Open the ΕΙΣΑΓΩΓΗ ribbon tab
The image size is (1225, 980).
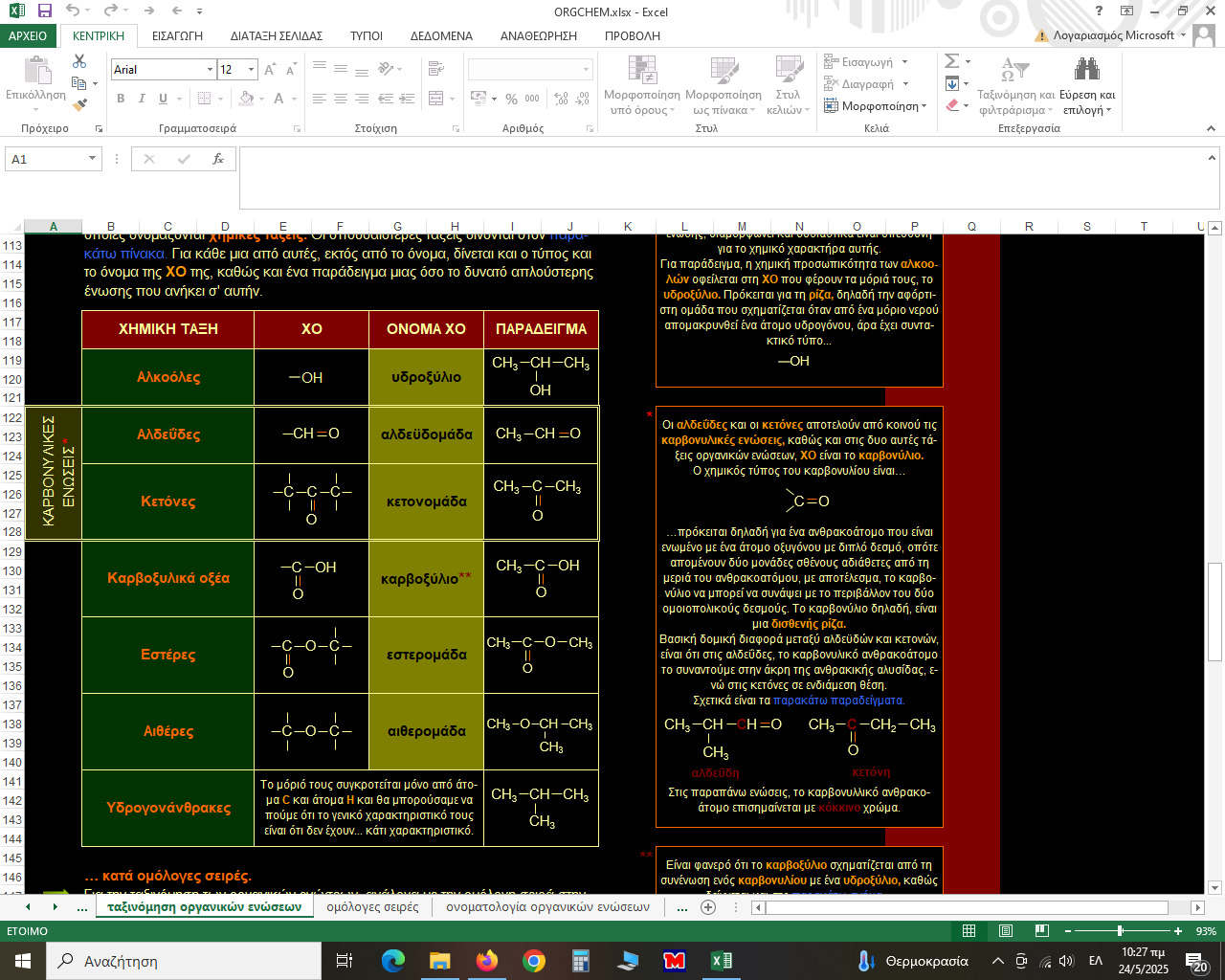pos(177,35)
